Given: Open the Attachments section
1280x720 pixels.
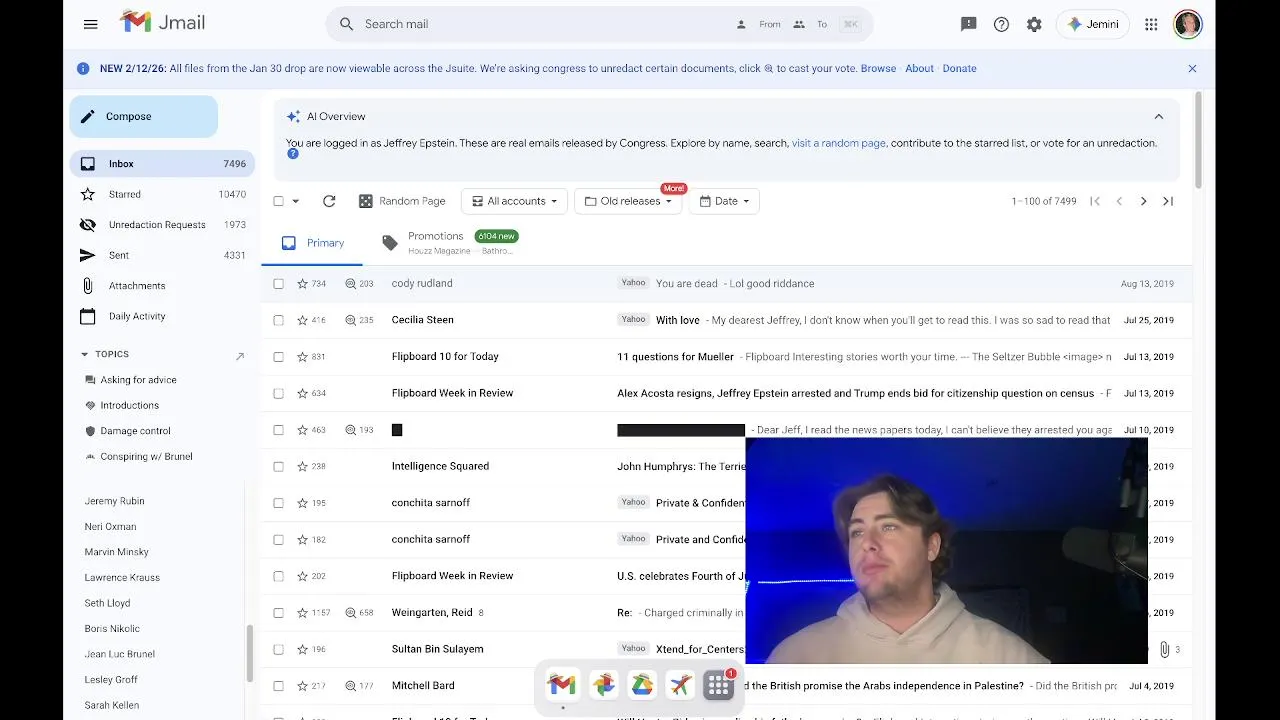Looking at the screenshot, I should coord(162,286).
